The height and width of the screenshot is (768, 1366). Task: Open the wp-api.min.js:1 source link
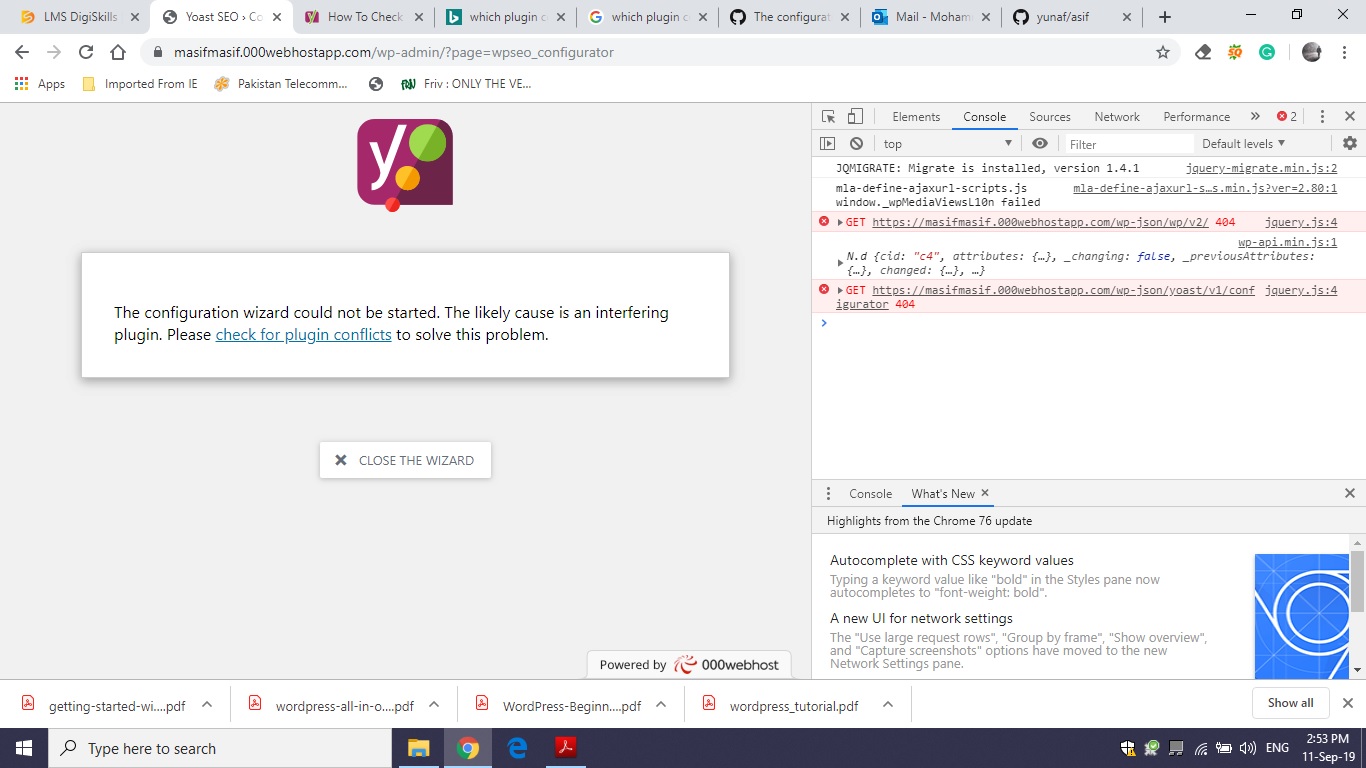click(x=1287, y=243)
